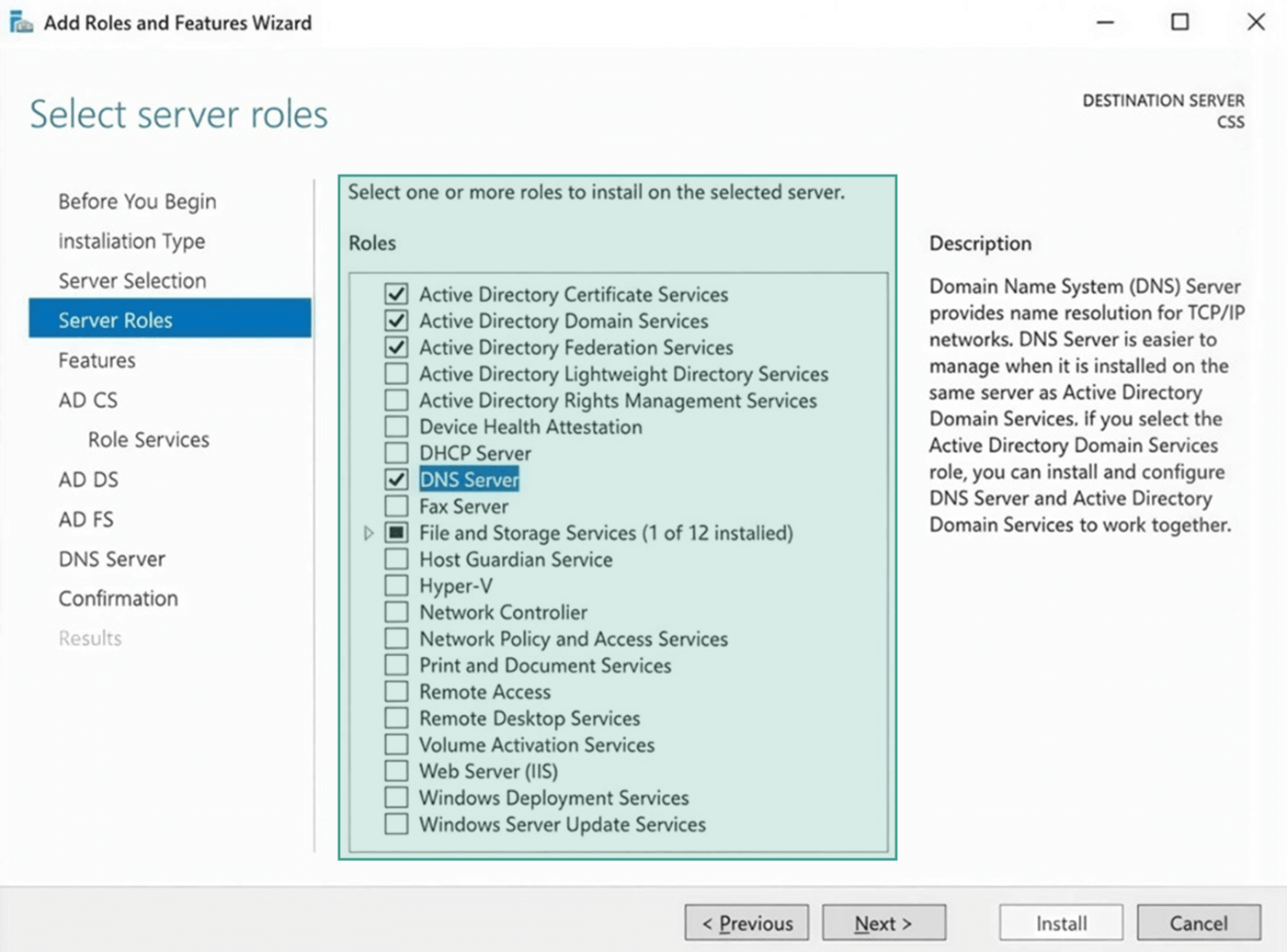
Task: Cancel the wizard
Action: 1198,924
